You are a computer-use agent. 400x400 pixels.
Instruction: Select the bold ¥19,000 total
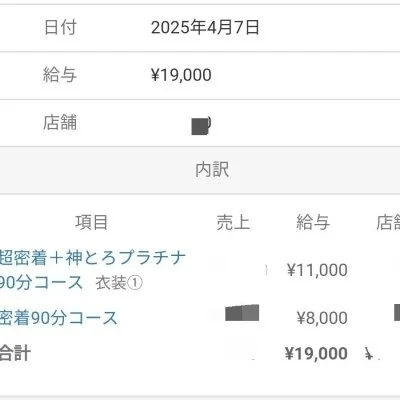316,353
